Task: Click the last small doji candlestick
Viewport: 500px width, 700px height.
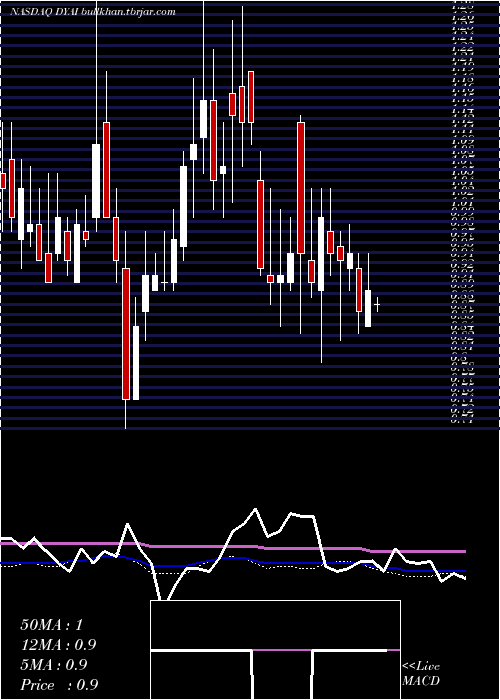Action: (377, 305)
